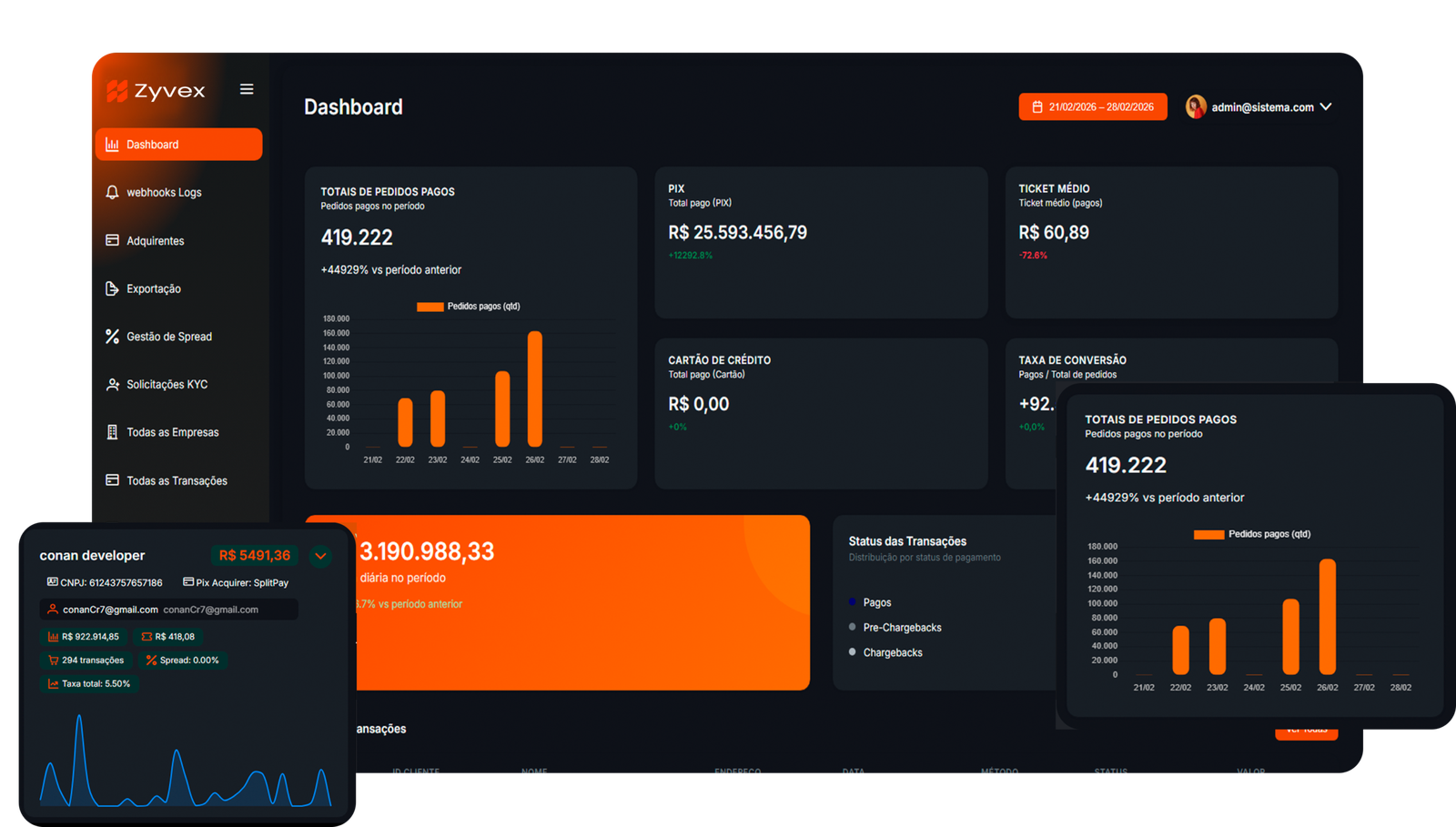Click the conanCr7@gmail.com email field
The image size is (1456, 827).
click(x=169, y=610)
